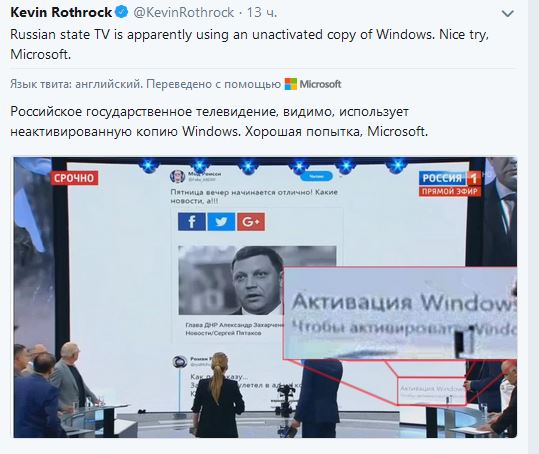
Task: Click the original English tweet text
Action: 249,44
